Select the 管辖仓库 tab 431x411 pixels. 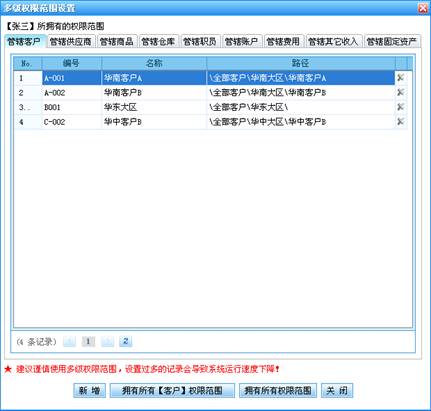(158, 42)
